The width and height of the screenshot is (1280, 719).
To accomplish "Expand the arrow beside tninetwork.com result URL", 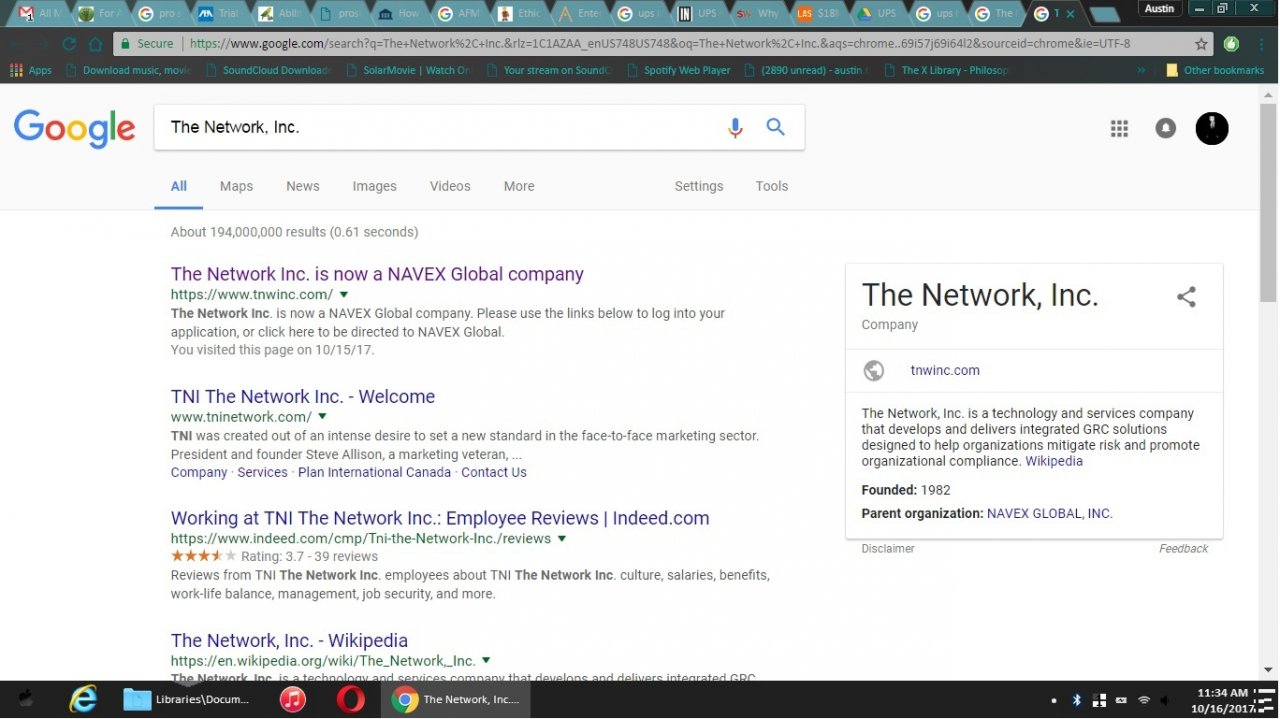I will pyautogui.click(x=322, y=417).
